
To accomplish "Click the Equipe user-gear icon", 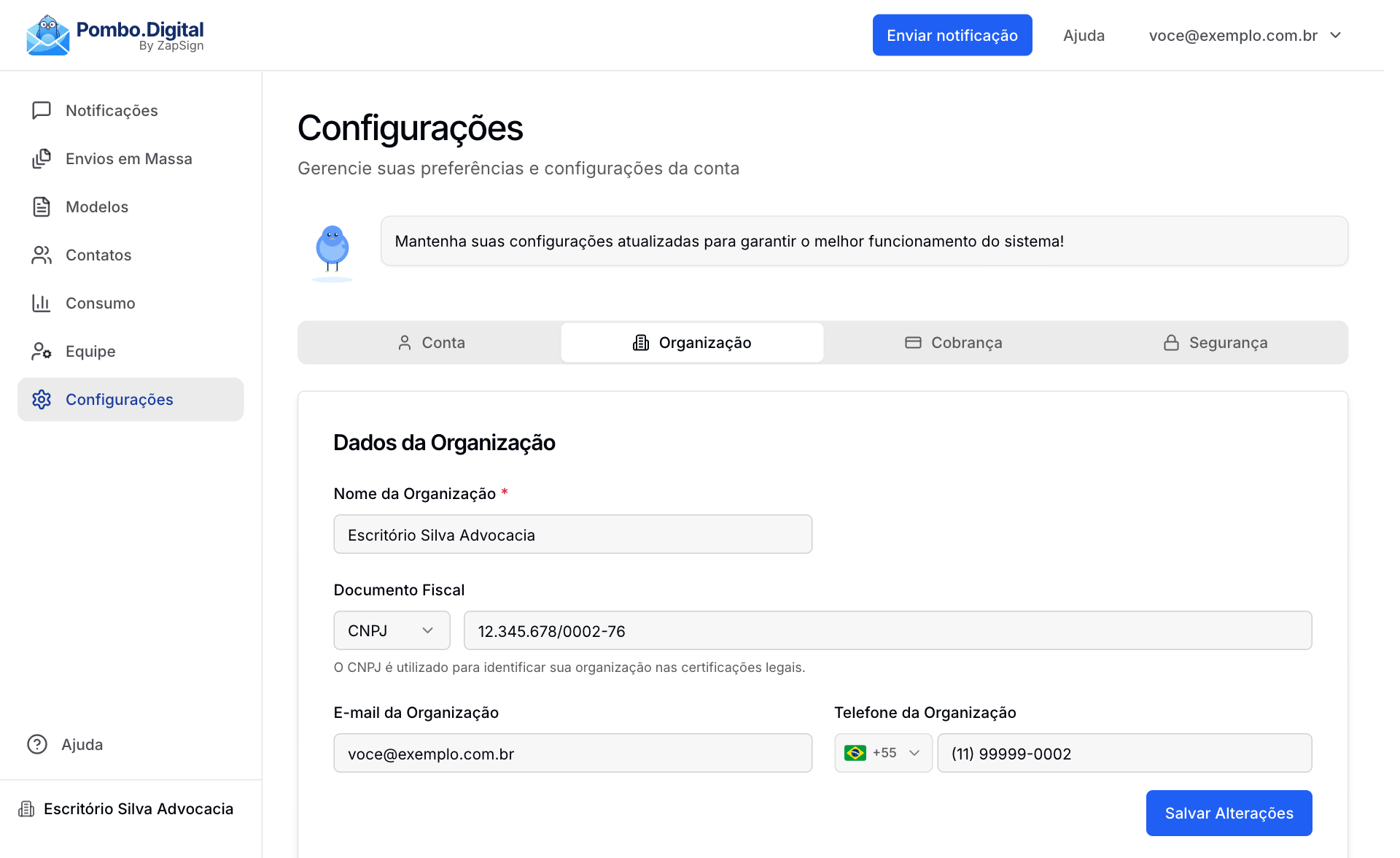I will [42, 351].
